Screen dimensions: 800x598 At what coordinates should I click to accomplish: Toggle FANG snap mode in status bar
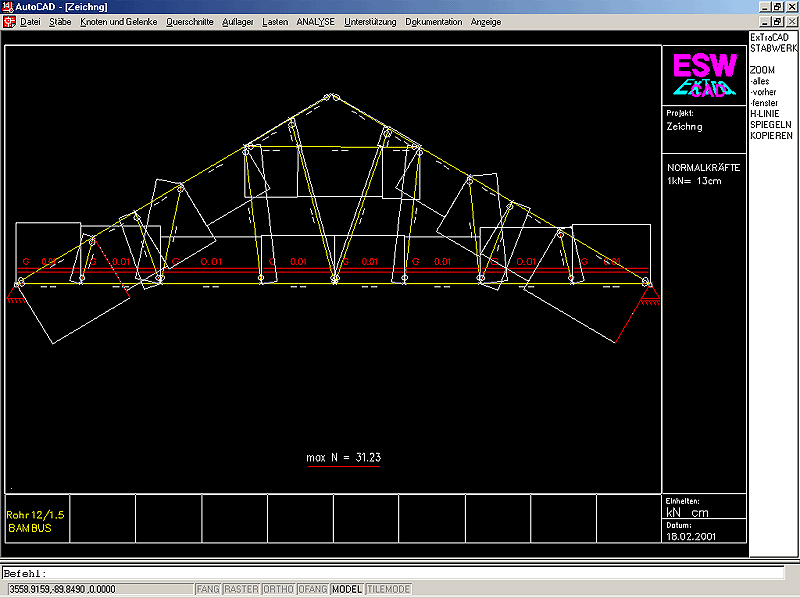[208, 589]
